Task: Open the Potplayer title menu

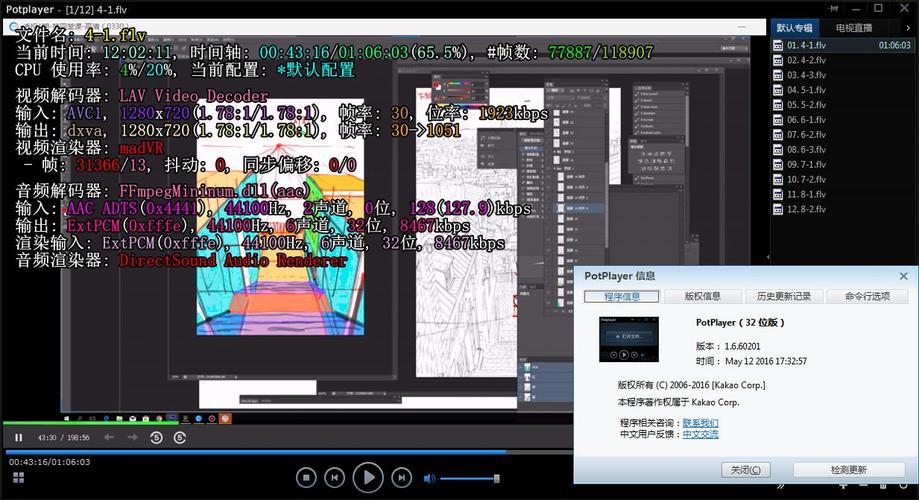Action: (29, 9)
